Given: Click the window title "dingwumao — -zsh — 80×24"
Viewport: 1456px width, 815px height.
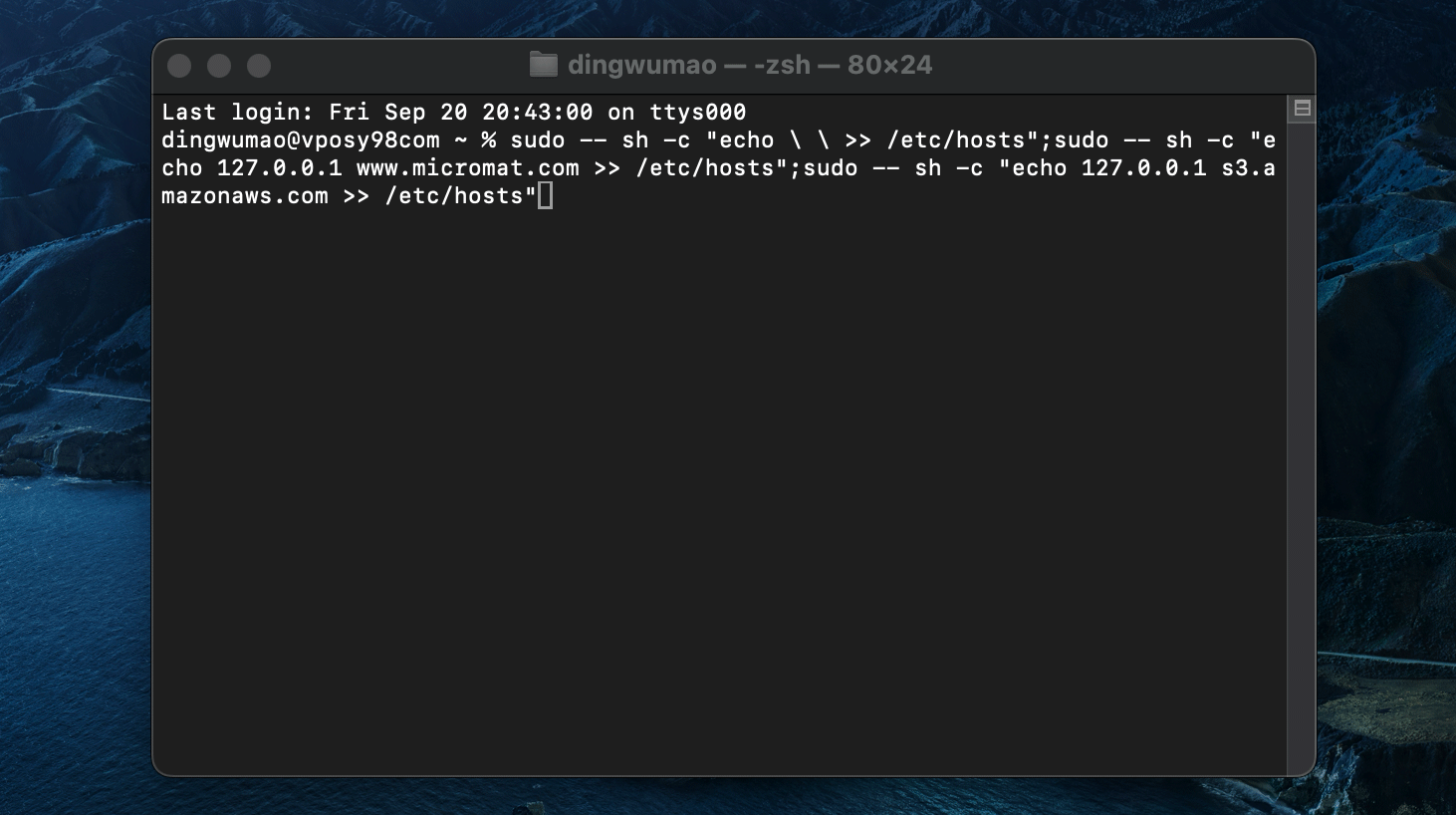Looking at the screenshot, I should (x=750, y=65).
